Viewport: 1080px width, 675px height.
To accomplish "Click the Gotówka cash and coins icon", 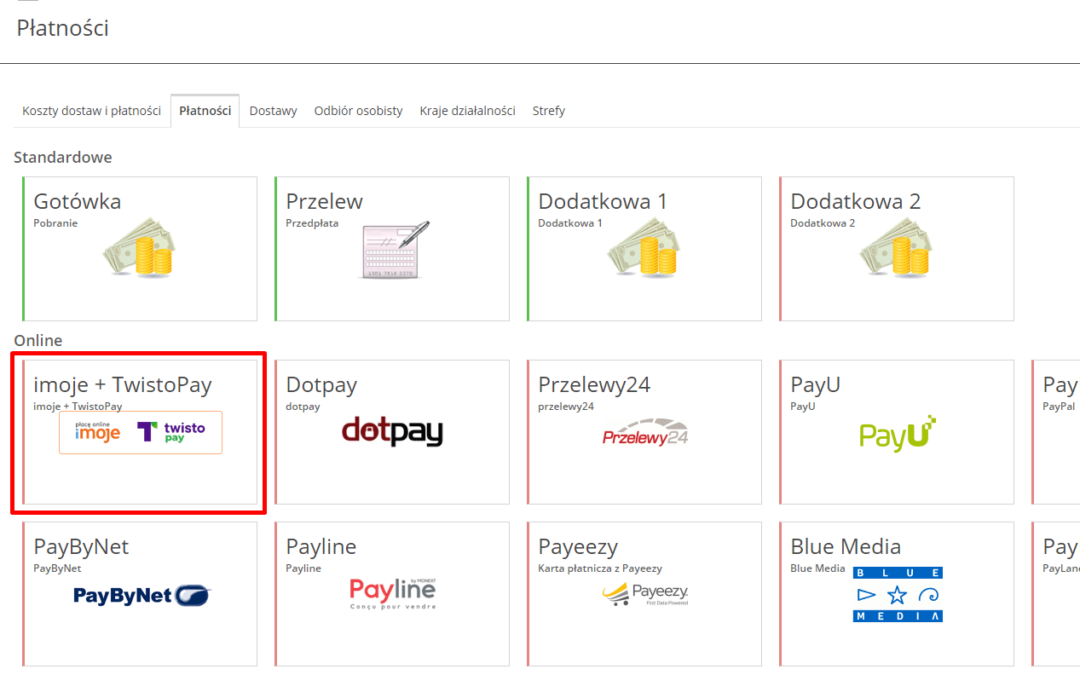I will point(141,247).
